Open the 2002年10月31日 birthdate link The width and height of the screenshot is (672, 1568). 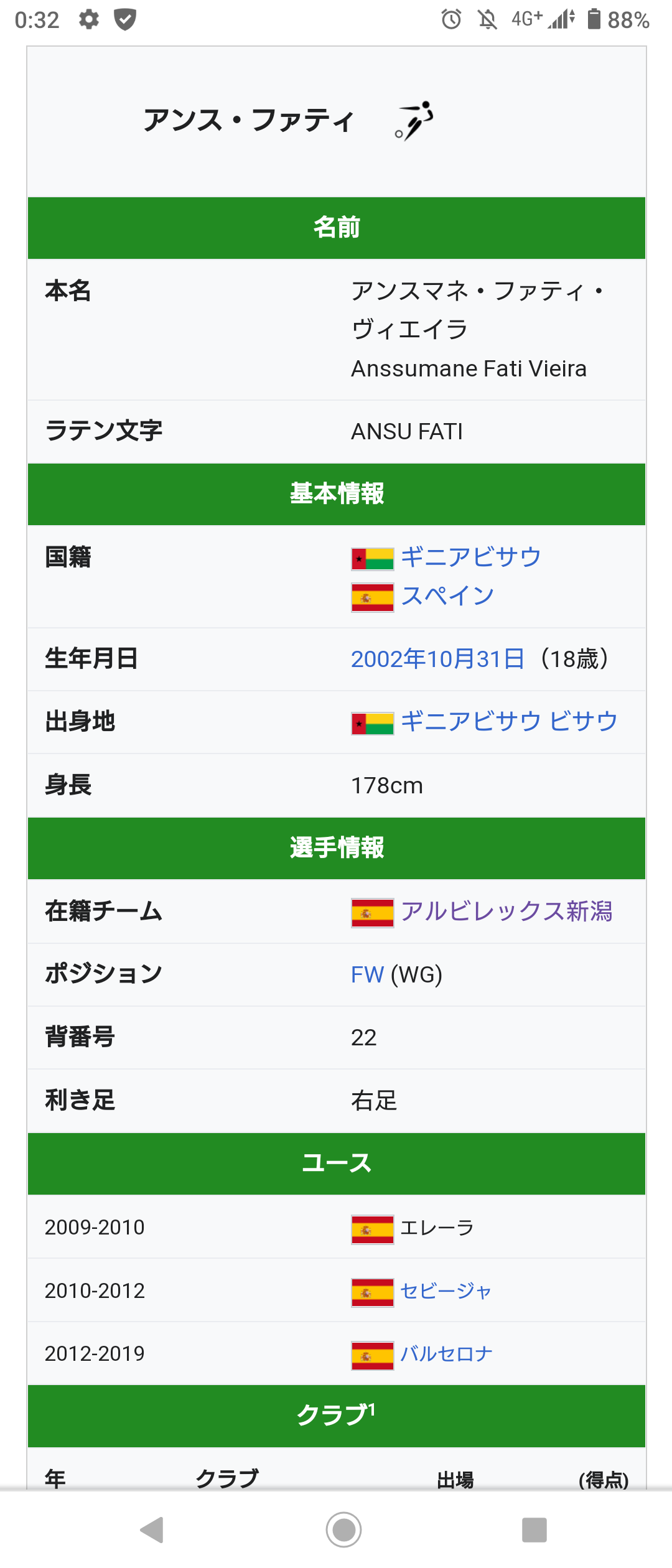[437, 658]
